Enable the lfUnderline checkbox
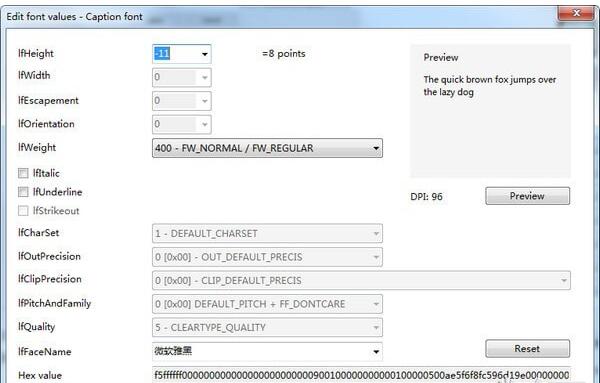 (23, 192)
